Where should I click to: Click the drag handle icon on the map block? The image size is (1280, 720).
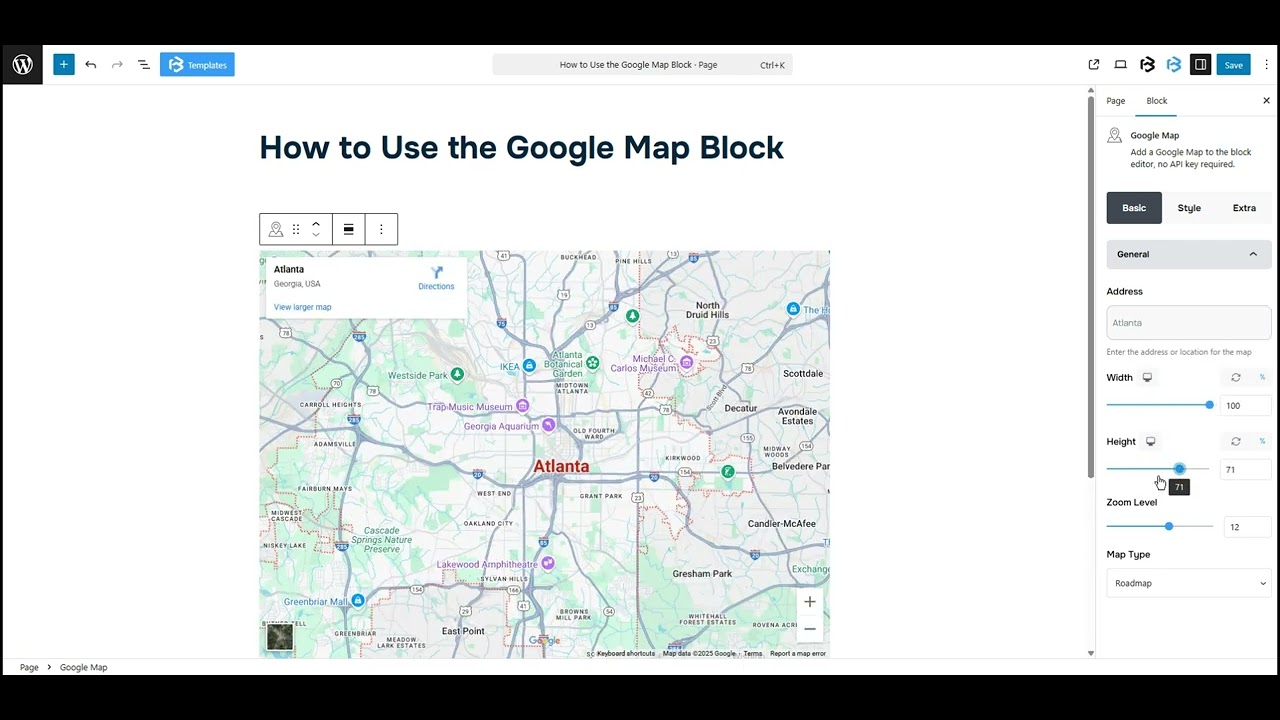(296, 229)
